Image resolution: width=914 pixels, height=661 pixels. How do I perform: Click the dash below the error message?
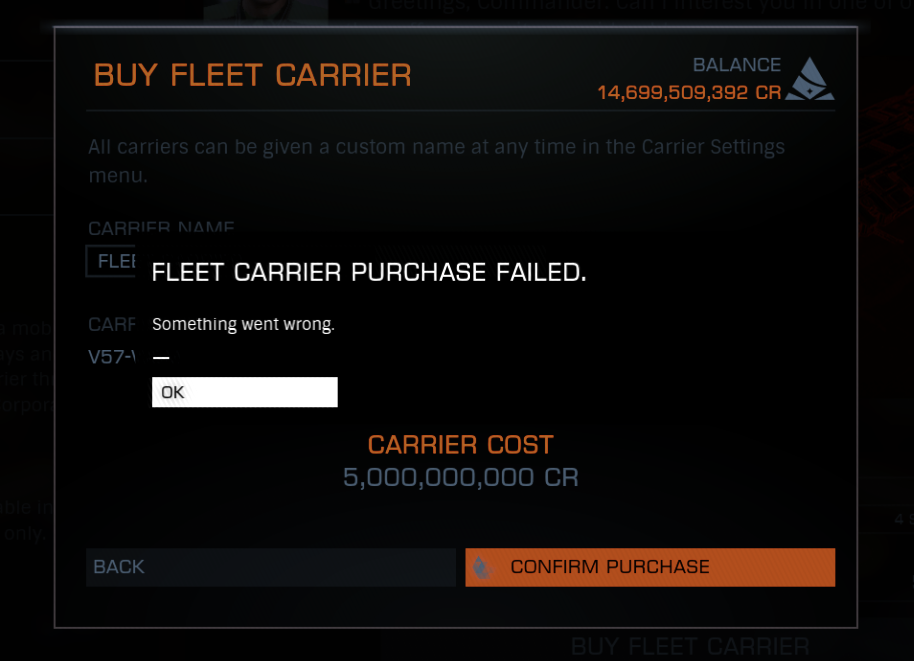point(161,357)
